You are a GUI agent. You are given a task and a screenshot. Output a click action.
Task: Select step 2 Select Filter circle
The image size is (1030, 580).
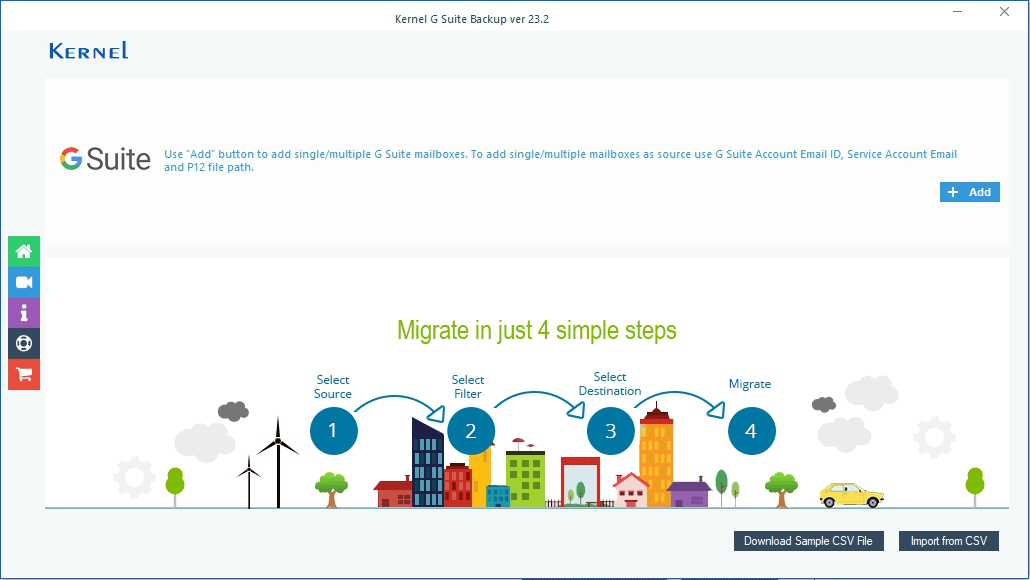471,431
